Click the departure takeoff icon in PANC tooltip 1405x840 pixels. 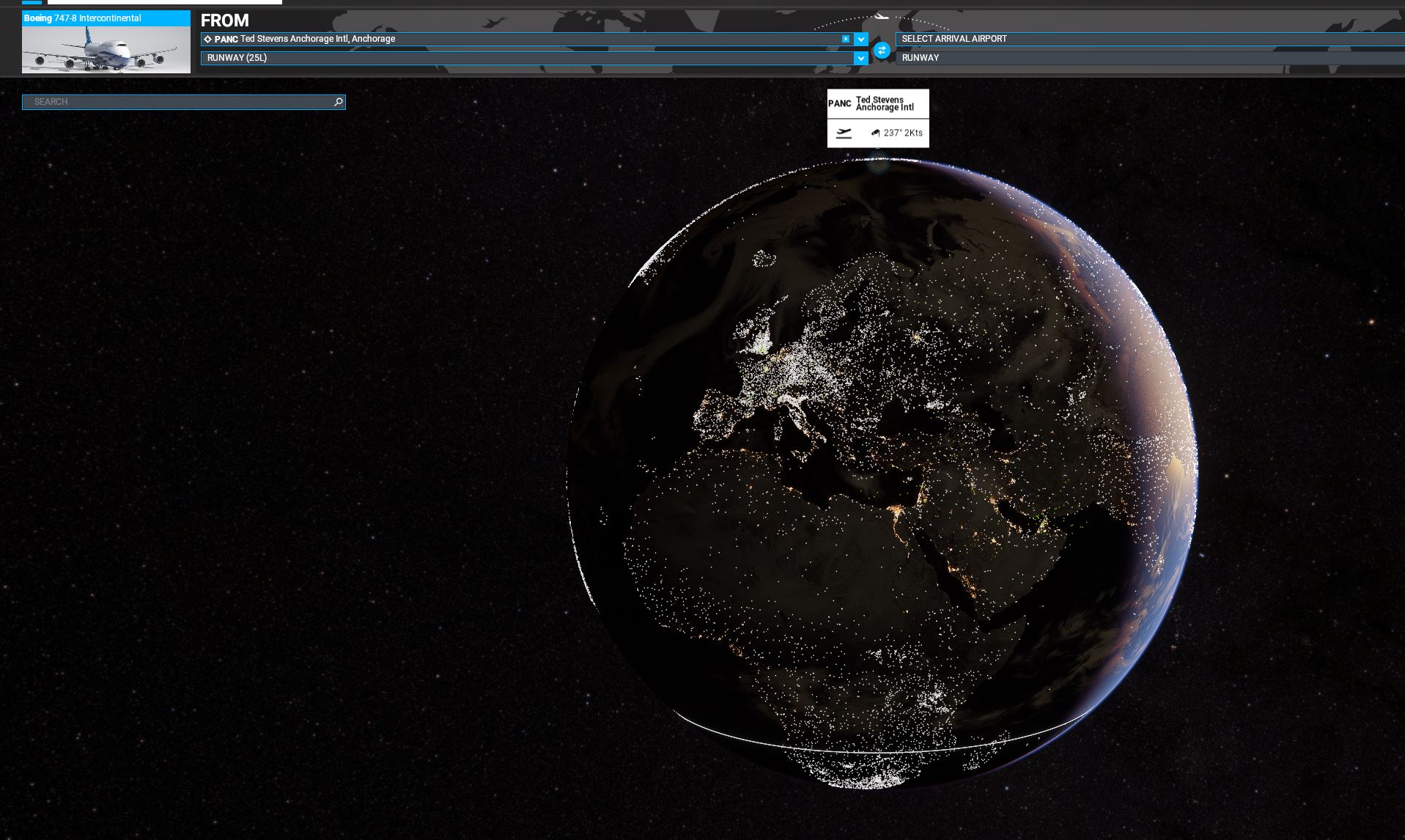pyautogui.click(x=844, y=133)
